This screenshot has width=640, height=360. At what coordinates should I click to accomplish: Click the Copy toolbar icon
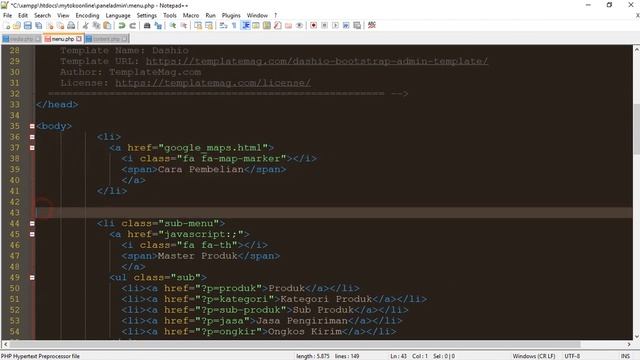click(97, 25)
